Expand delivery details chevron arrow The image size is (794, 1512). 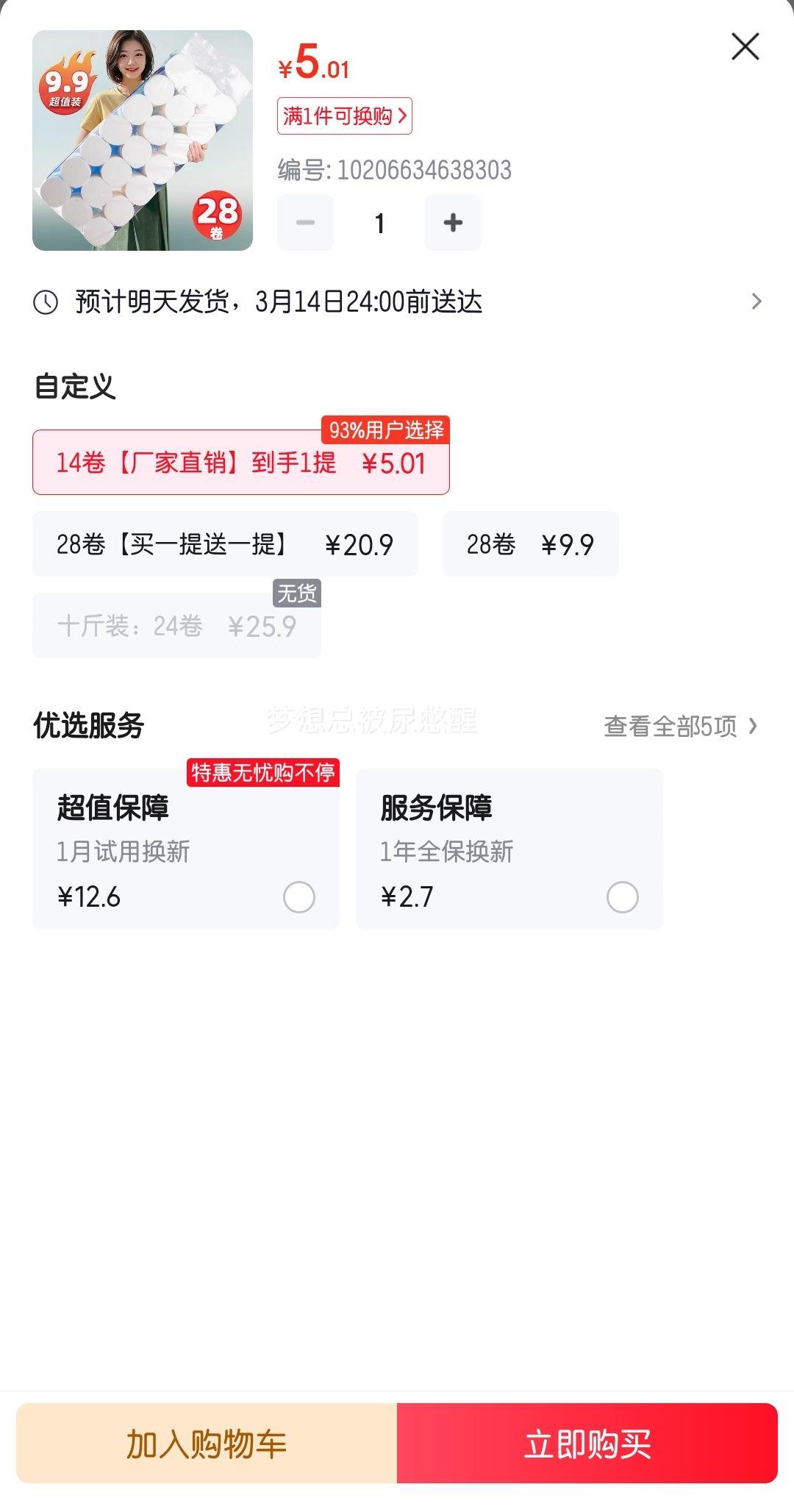756,302
